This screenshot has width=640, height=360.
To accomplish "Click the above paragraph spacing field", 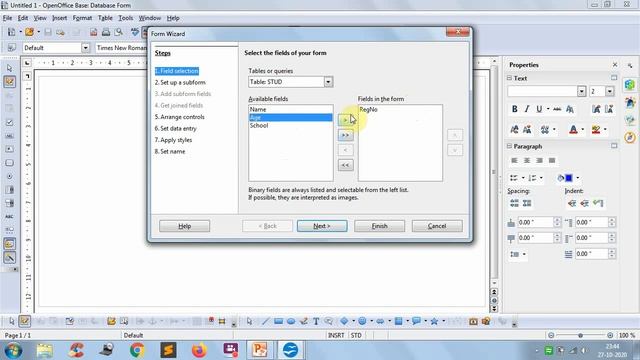I will 535,222.
